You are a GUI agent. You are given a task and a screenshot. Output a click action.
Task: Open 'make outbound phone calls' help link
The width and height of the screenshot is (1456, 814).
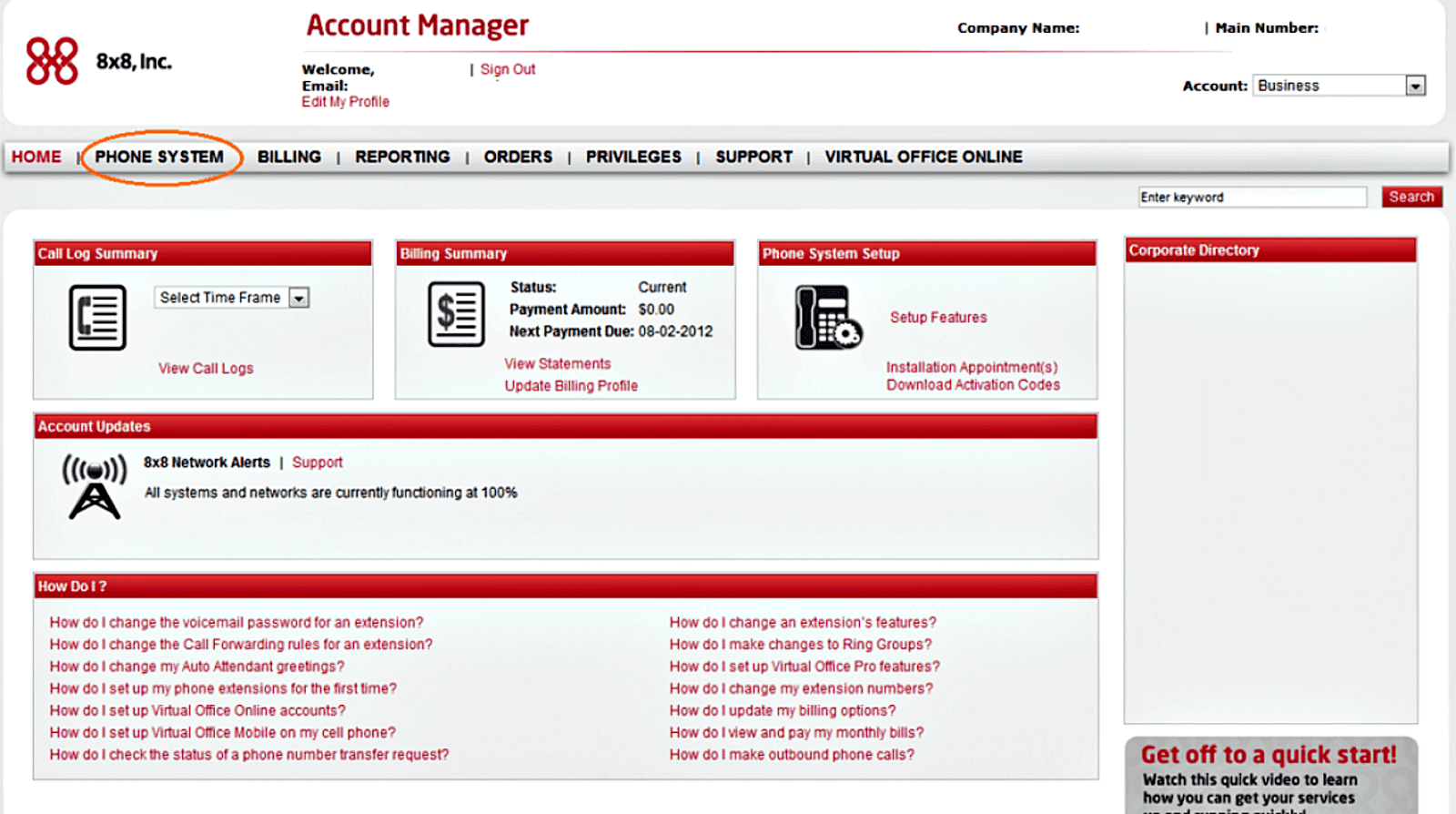[x=792, y=754]
